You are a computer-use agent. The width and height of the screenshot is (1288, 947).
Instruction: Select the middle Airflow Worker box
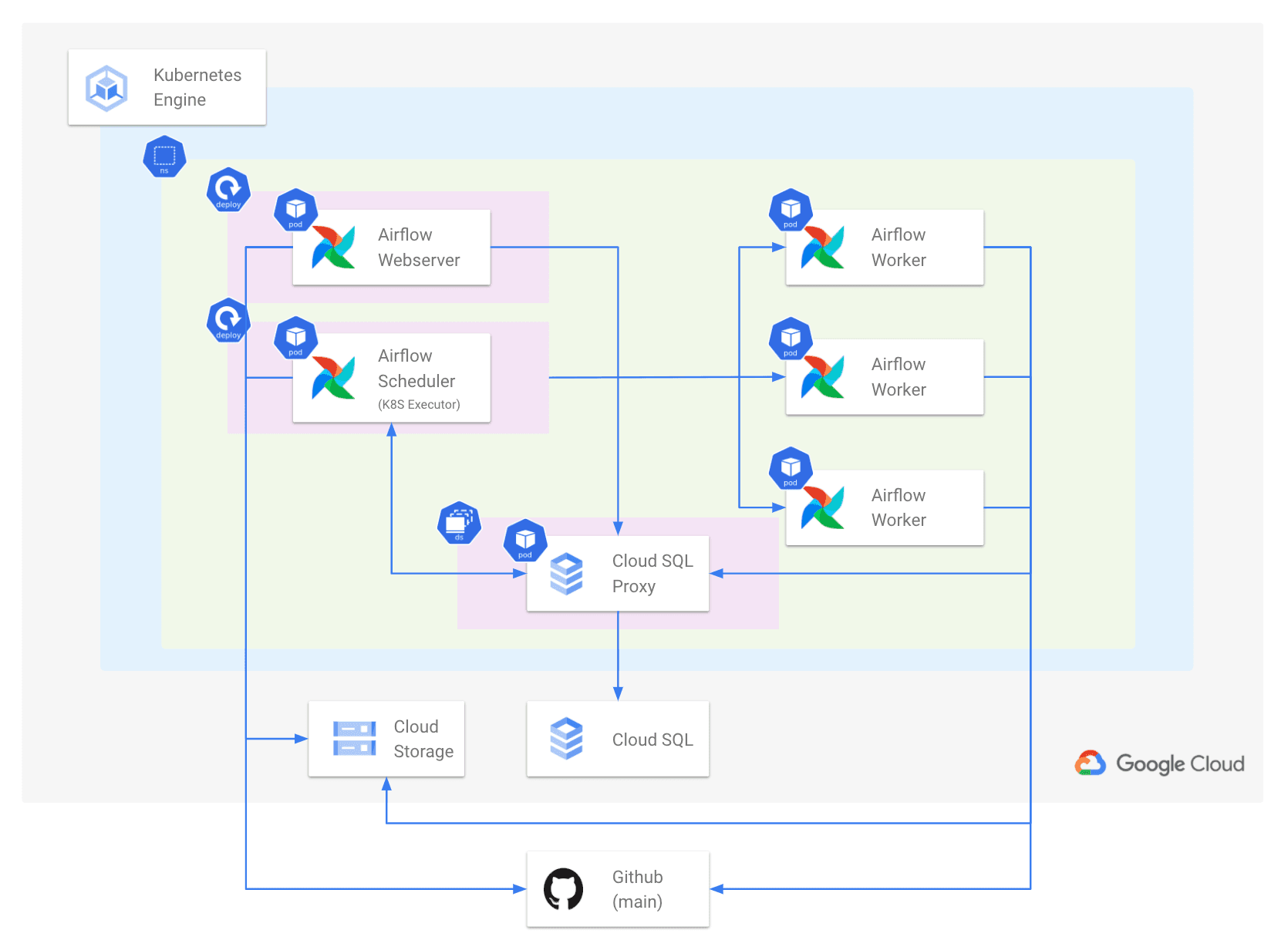point(885,377)
